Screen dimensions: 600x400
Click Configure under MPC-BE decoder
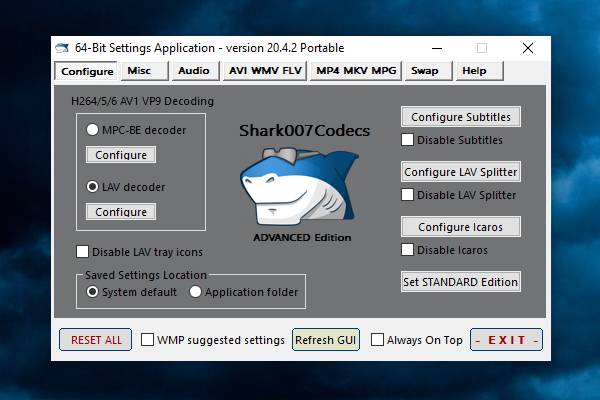(121, 155)
